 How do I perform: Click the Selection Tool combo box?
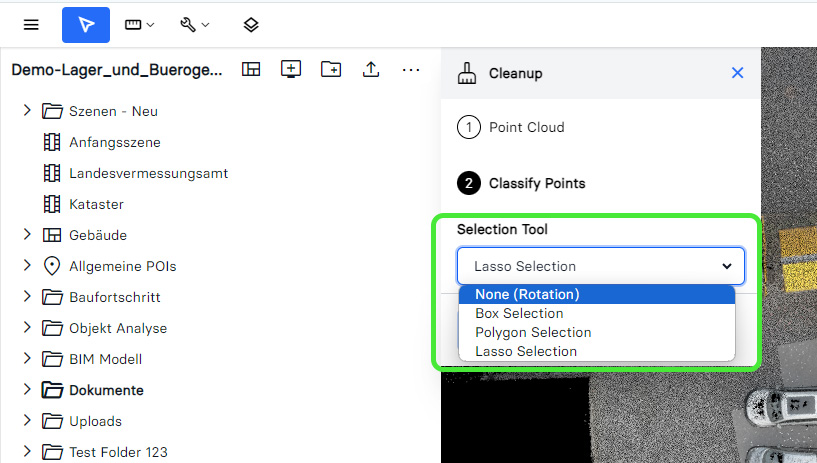(600, 266)
